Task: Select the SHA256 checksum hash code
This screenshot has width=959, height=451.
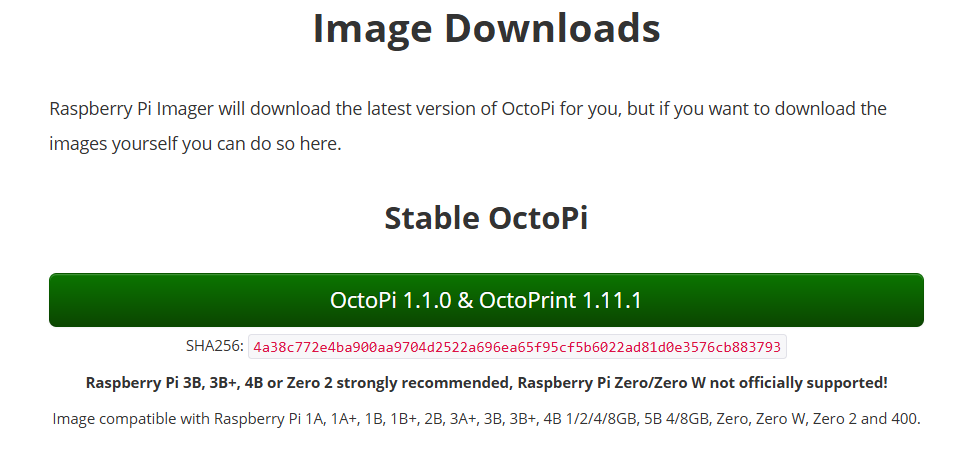Action: pyautogui.click(x=517, y=347)
